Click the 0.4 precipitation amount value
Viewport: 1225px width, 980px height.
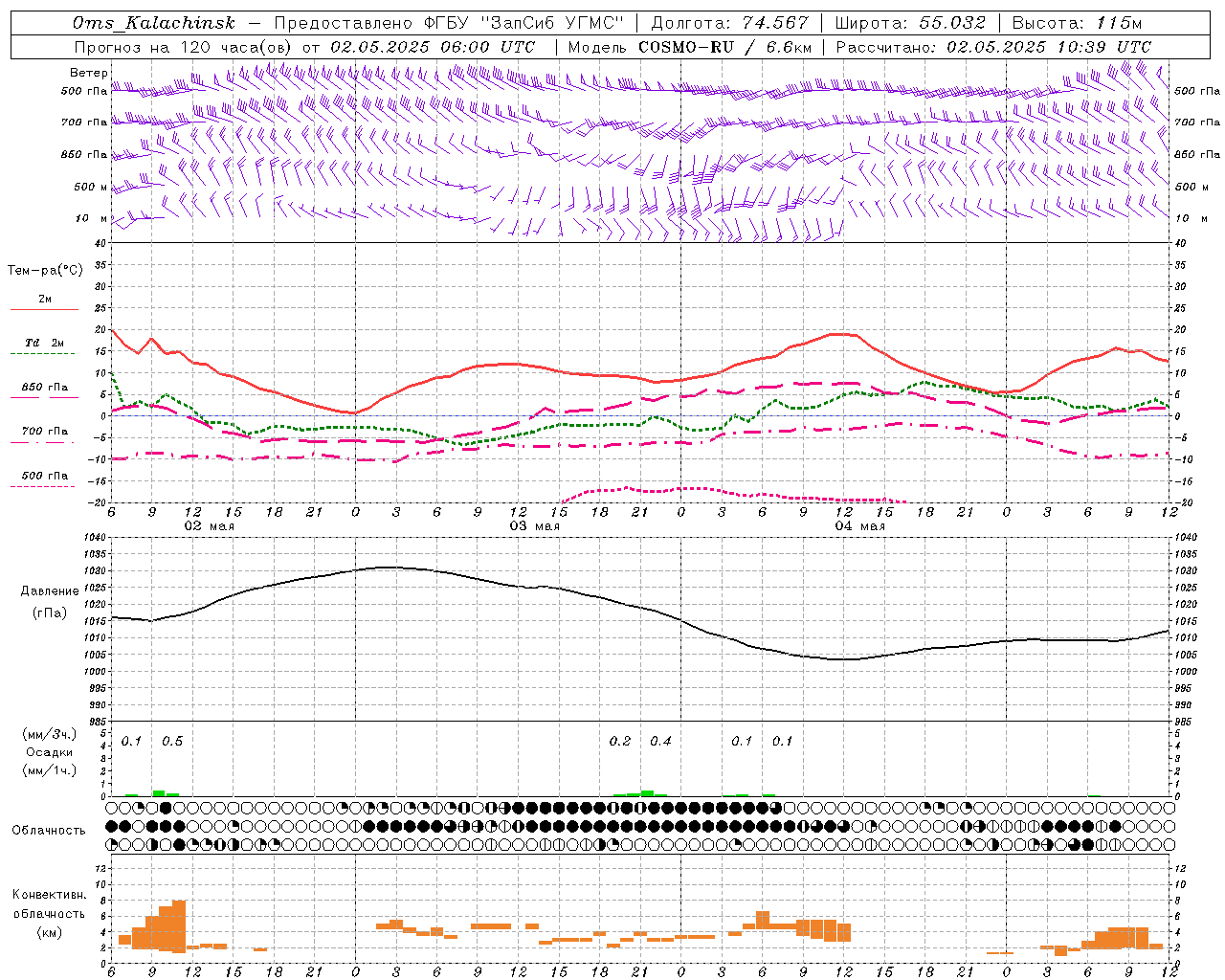tap(660, 741)
